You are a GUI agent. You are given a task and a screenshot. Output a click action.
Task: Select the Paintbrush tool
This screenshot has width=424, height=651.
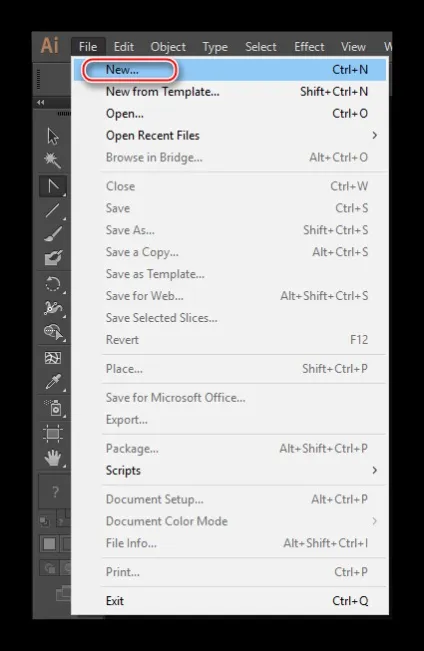point(53,234)
